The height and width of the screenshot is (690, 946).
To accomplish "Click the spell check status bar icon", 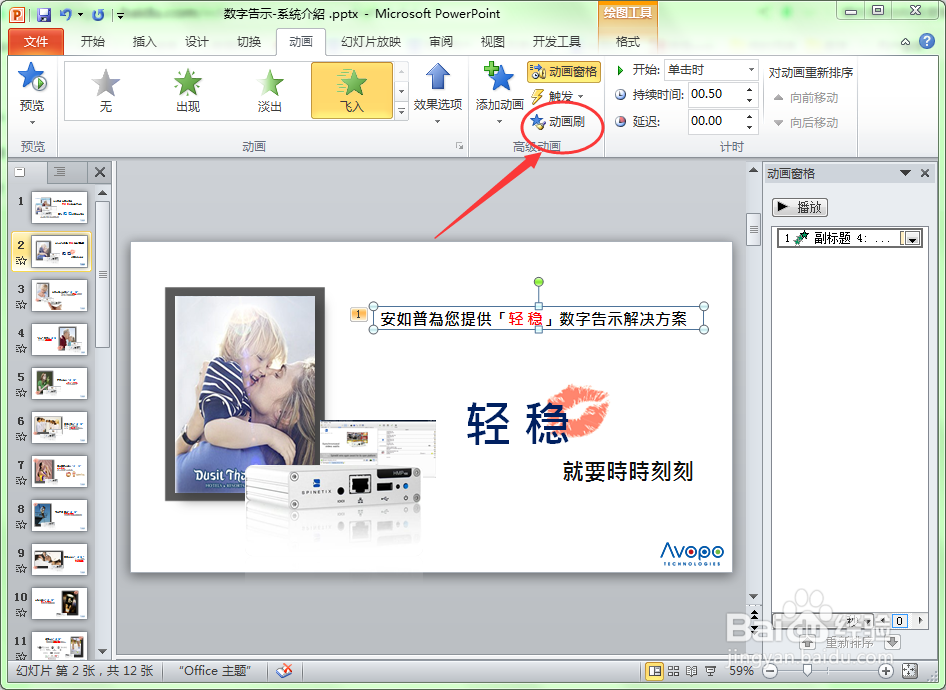I will (284, 671).
